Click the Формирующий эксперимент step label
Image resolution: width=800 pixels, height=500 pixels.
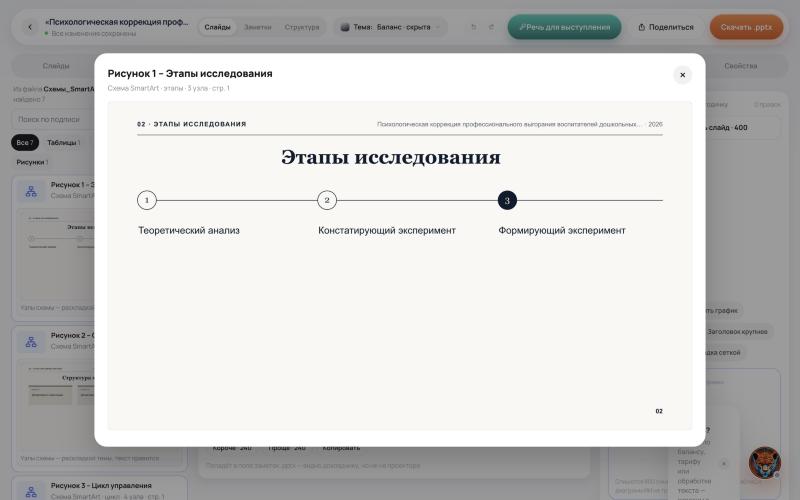pos(562,231)
